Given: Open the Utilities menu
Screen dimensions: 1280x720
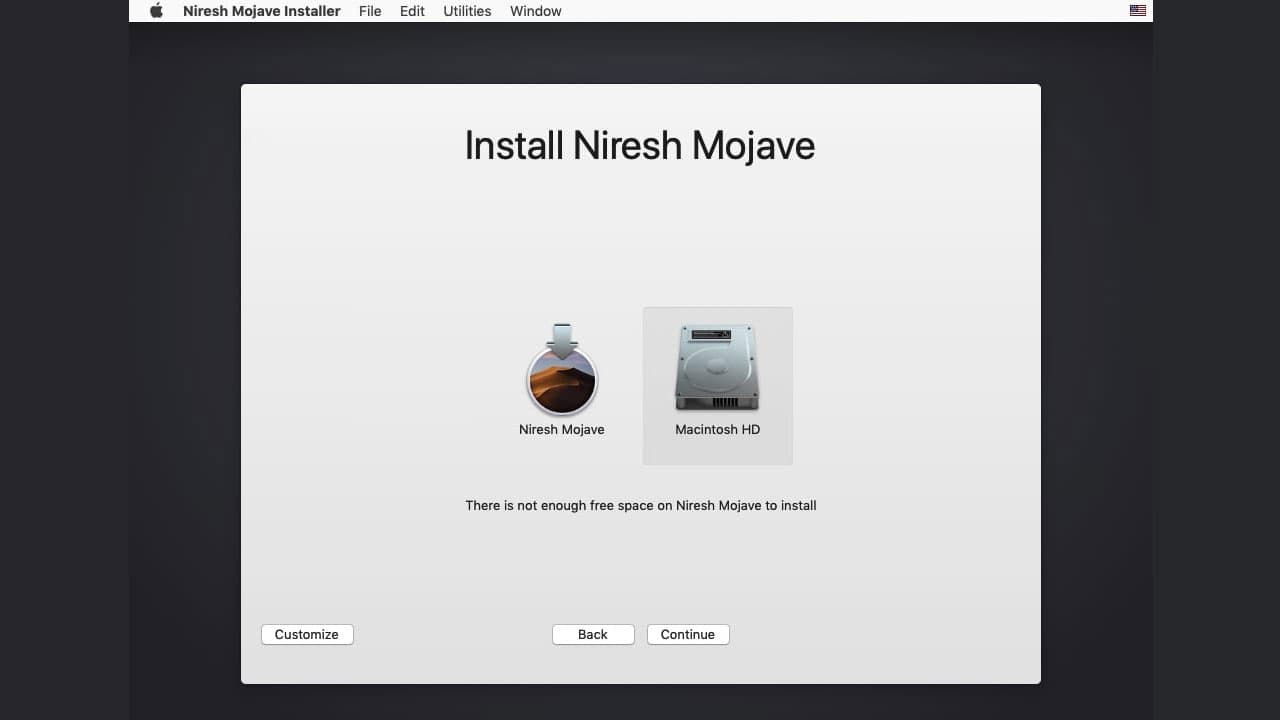Looking at the screenshot, I should pyautogui.click(x=466, y=11).
